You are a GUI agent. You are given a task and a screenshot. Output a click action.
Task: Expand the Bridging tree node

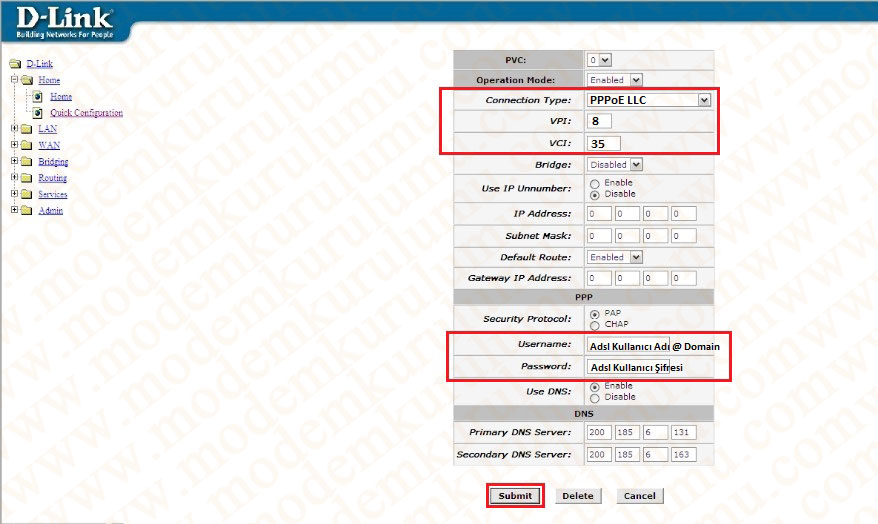click(x=15, y=161)
